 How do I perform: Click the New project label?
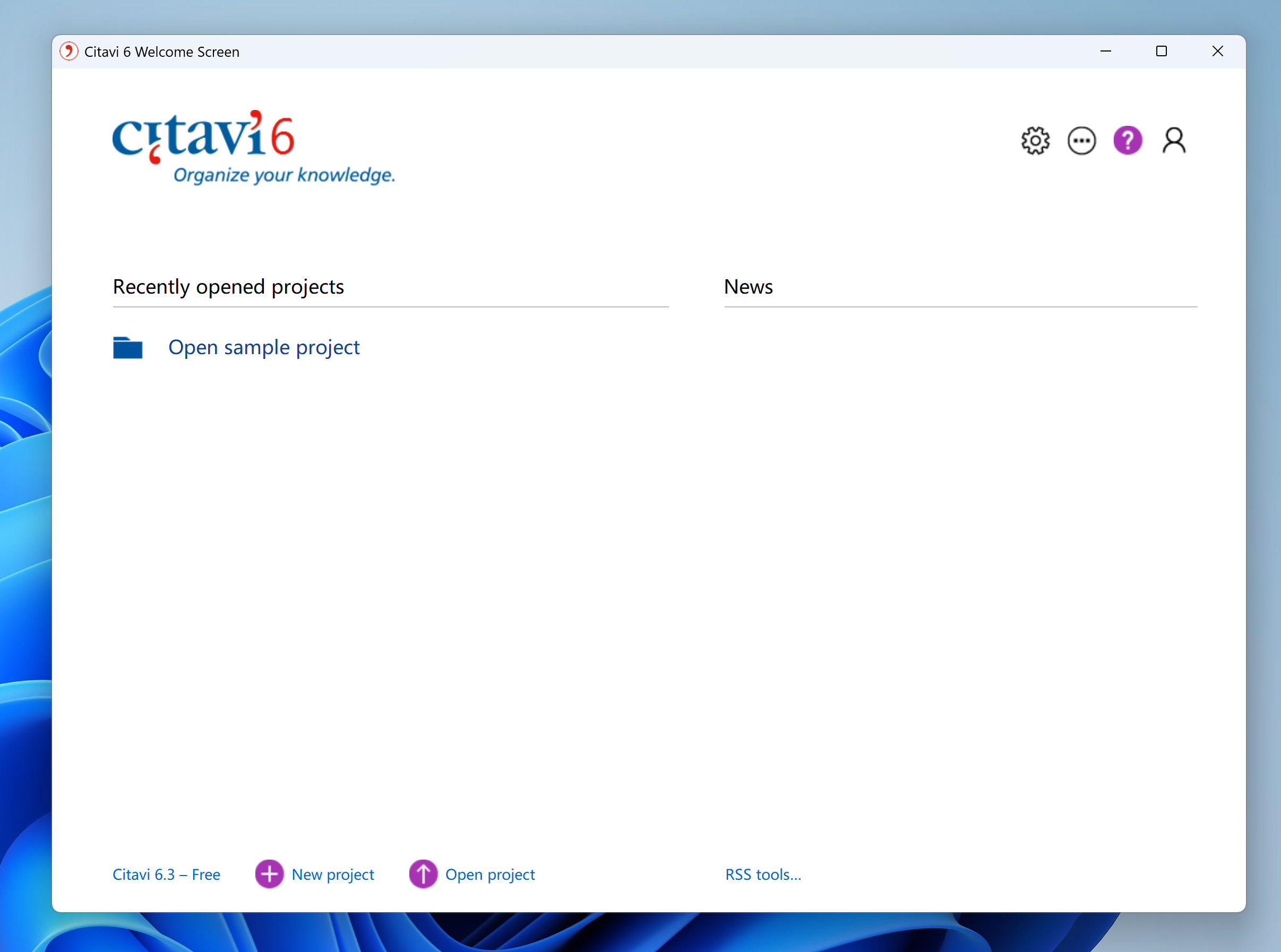[332, 875]
